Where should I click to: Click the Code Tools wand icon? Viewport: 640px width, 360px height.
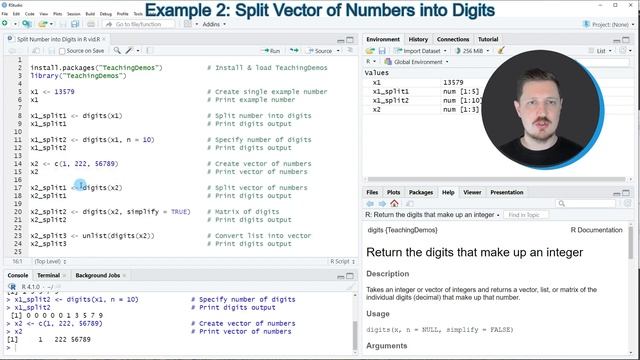tap(129, 51)
